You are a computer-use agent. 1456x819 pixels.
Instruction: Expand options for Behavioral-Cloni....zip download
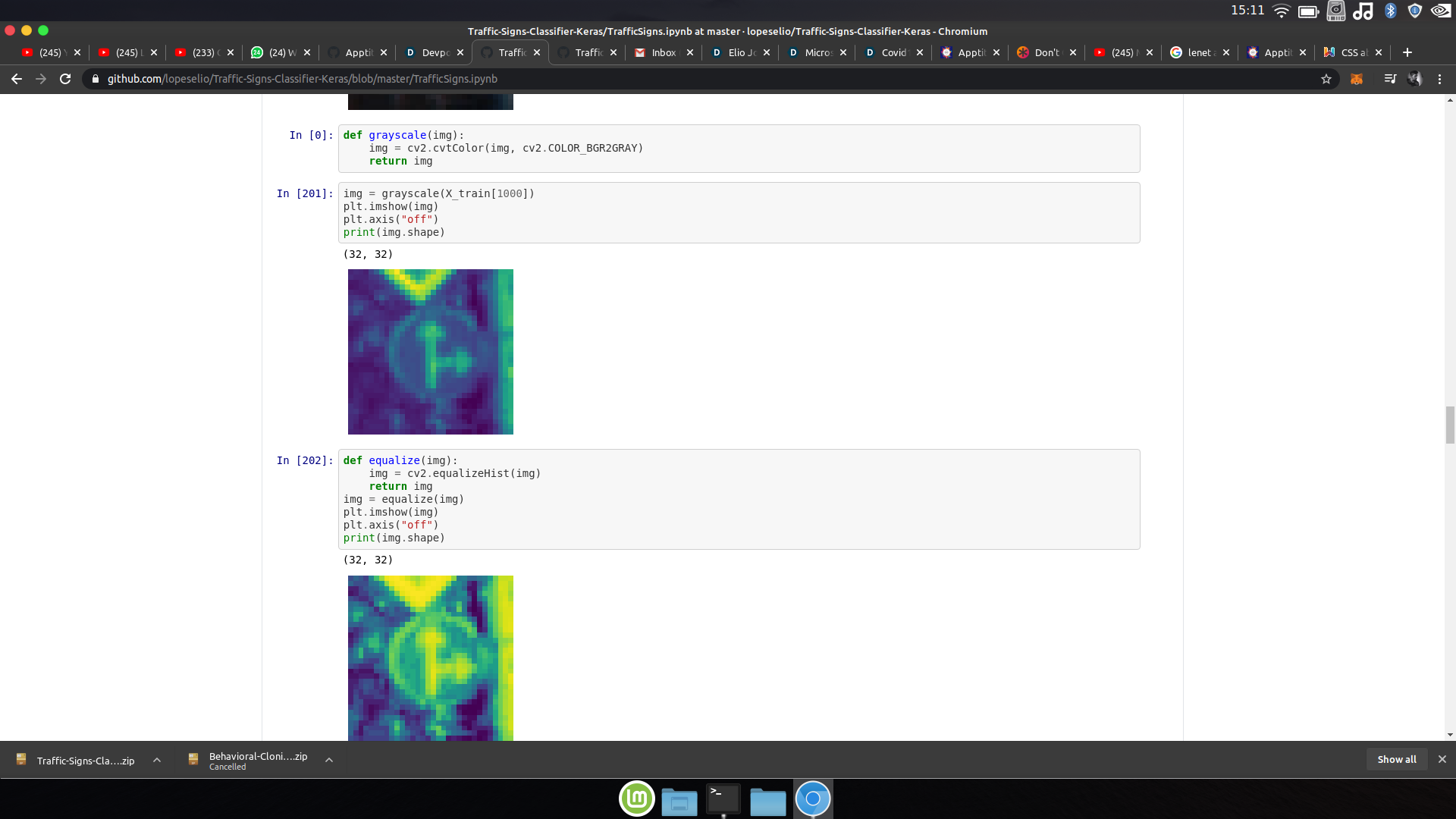point(329,760)
